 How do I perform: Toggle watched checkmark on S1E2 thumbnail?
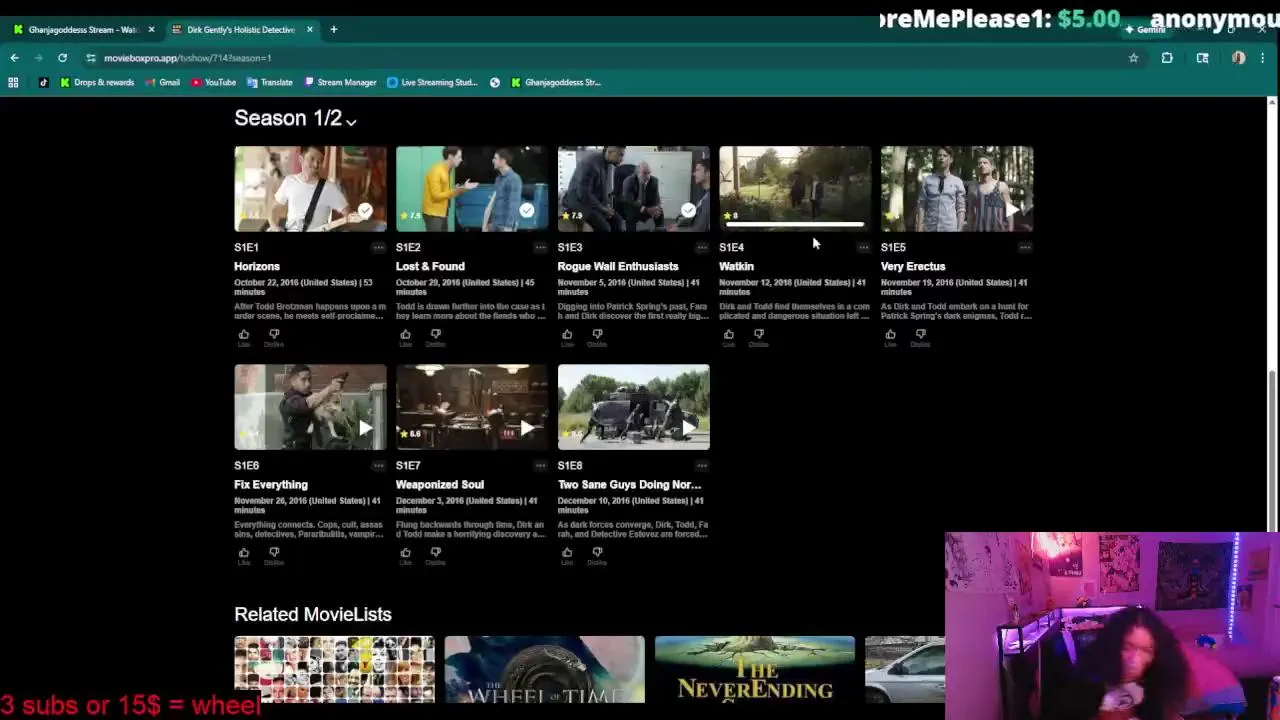point(527,210)
